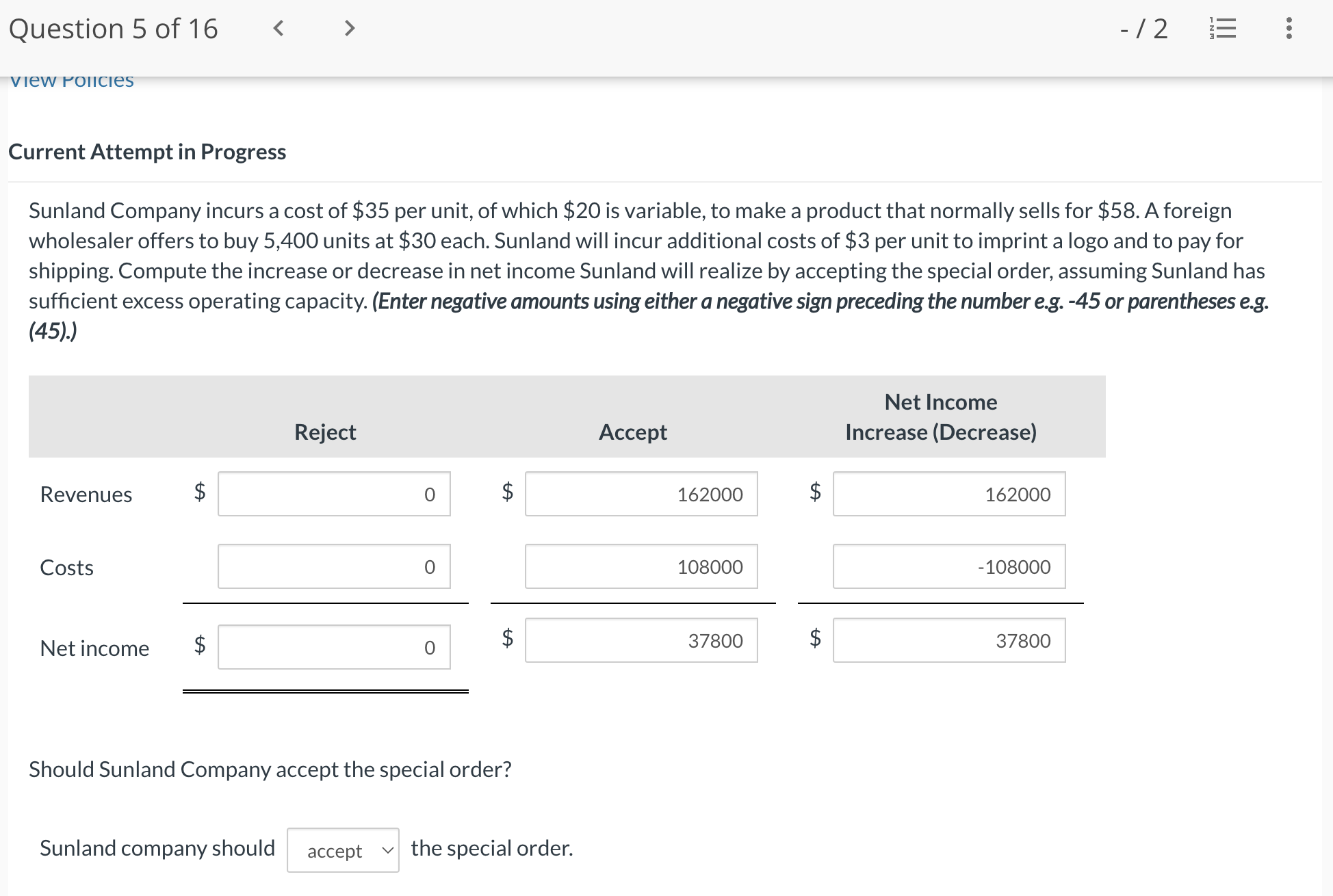Click Net Income Increase Revenues field

[x=948, y=494]
